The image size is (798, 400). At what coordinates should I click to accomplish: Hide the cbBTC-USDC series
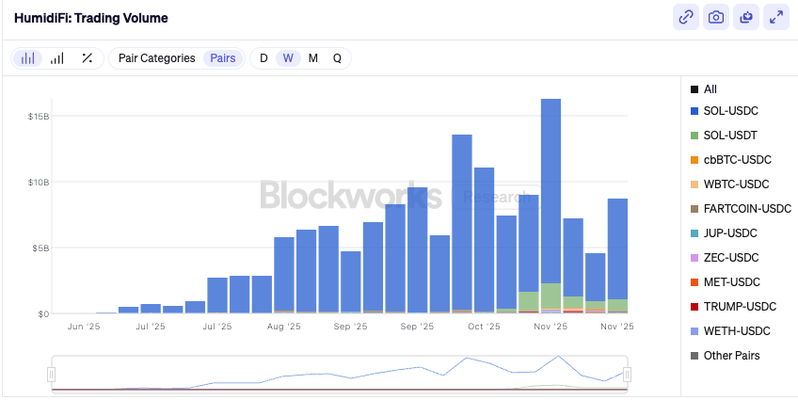tap(737, 160)
